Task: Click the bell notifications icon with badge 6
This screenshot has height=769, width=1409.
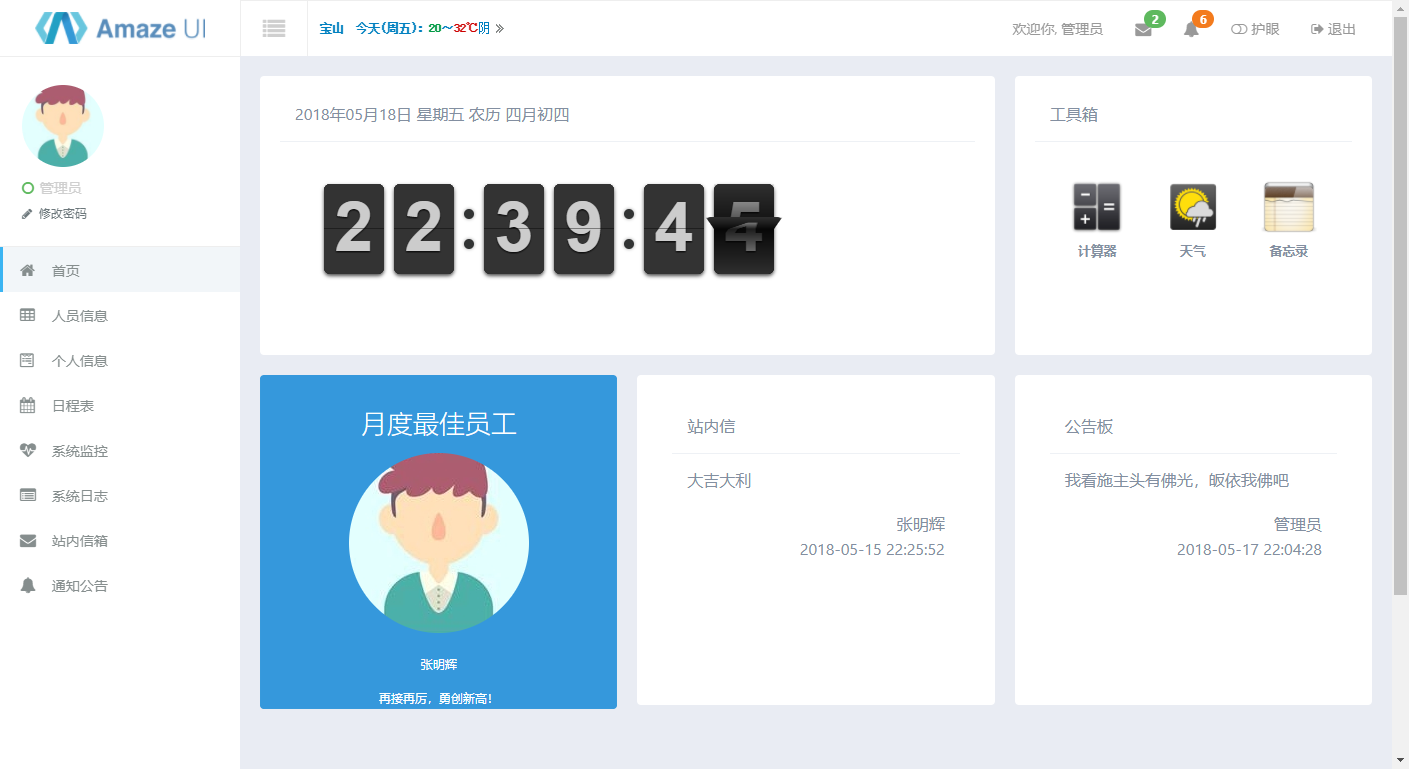Action: pos(1191,30)
